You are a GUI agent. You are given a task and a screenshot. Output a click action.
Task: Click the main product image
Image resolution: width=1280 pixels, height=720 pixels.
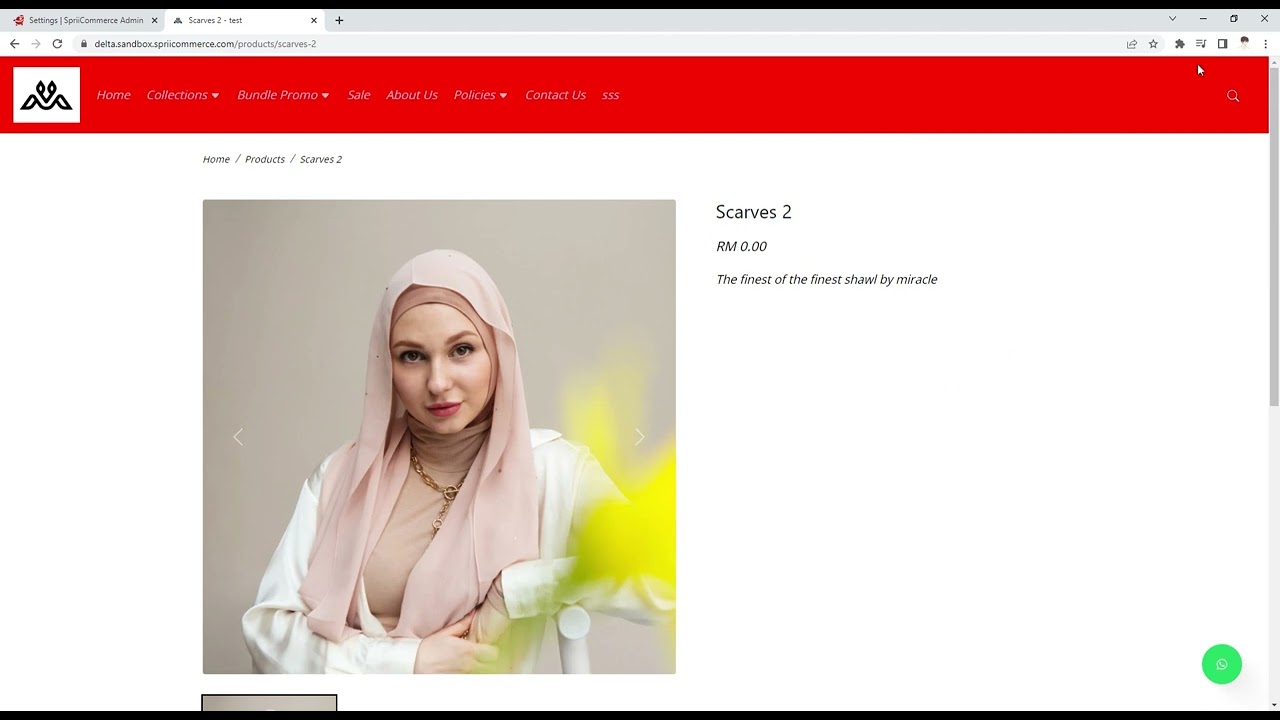tap(439, 437)
